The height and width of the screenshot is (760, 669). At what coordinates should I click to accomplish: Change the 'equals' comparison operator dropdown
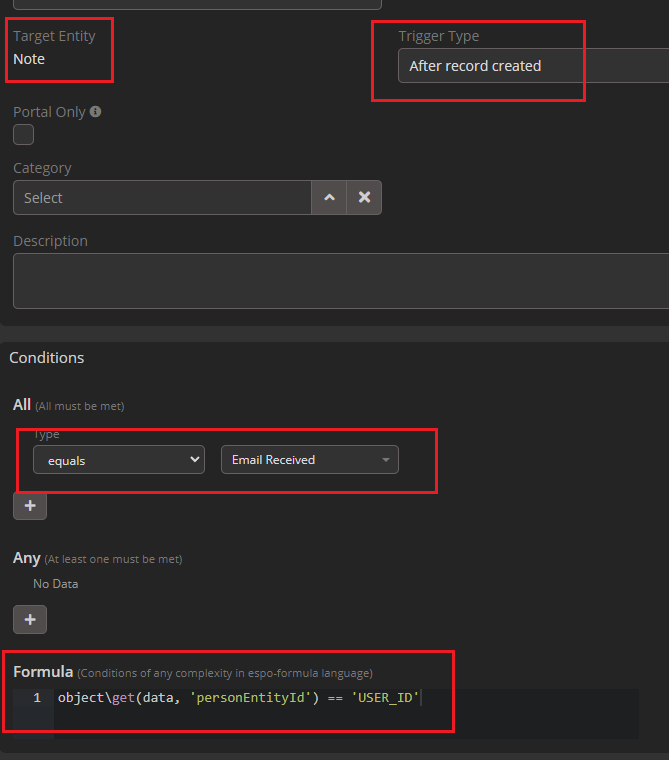tap(119, 460)
